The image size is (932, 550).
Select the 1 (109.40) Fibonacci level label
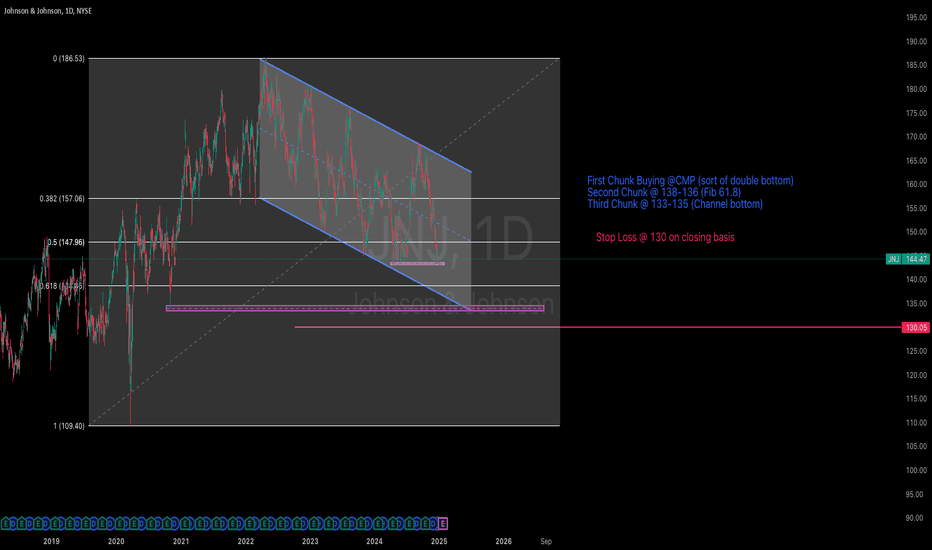(69, 426)
